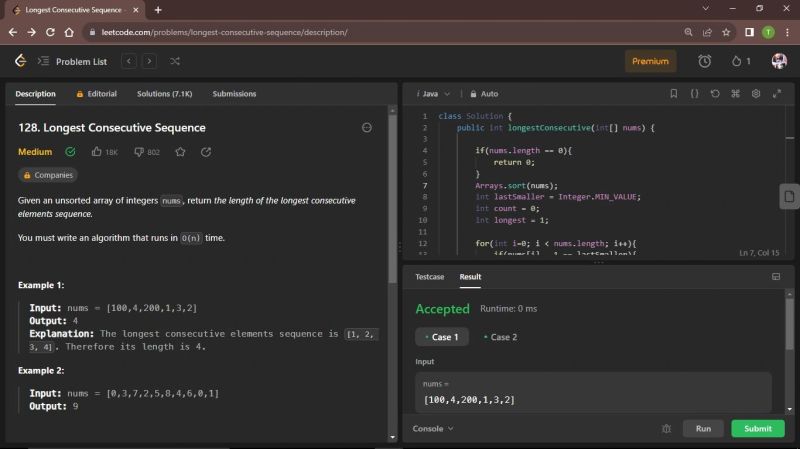Click the Run button
The image size is (800, 449).
pyautogui.click(x=703, y=429)
